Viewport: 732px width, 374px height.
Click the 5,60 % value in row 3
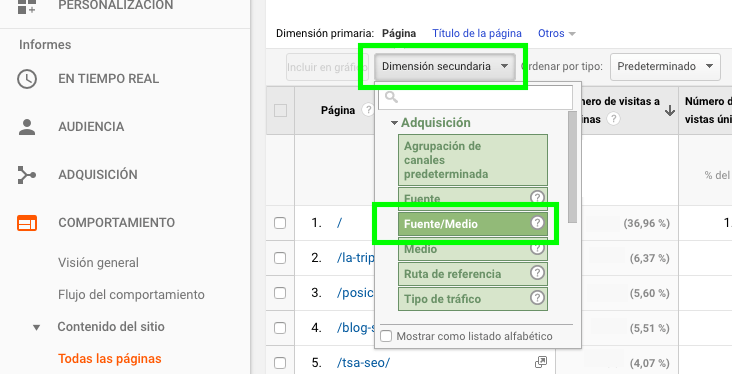click(x=649, y=293)
